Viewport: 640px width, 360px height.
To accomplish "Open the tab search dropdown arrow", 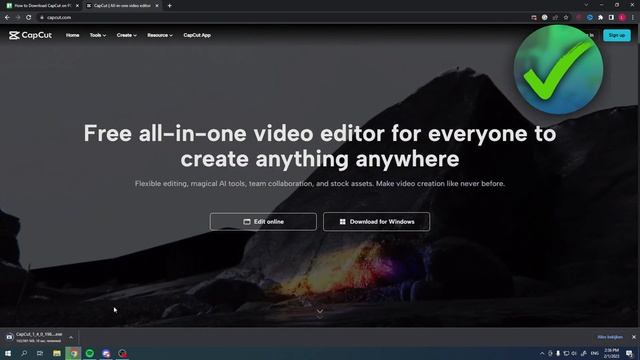I will pos(586,5).
